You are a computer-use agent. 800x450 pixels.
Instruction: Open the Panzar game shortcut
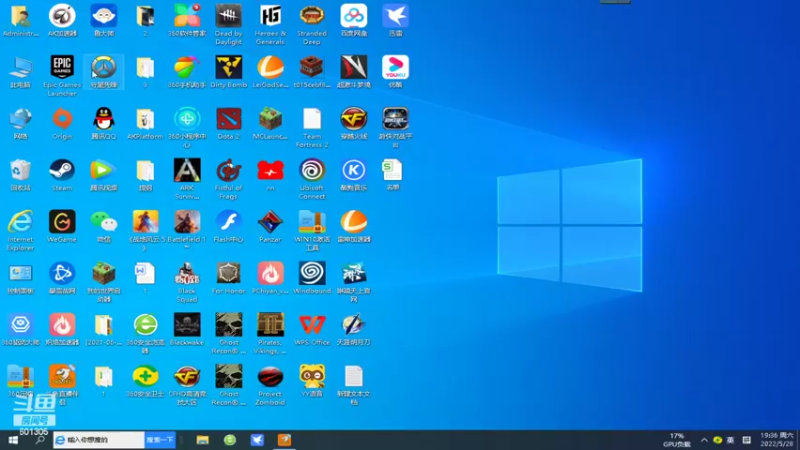(270, 226)
